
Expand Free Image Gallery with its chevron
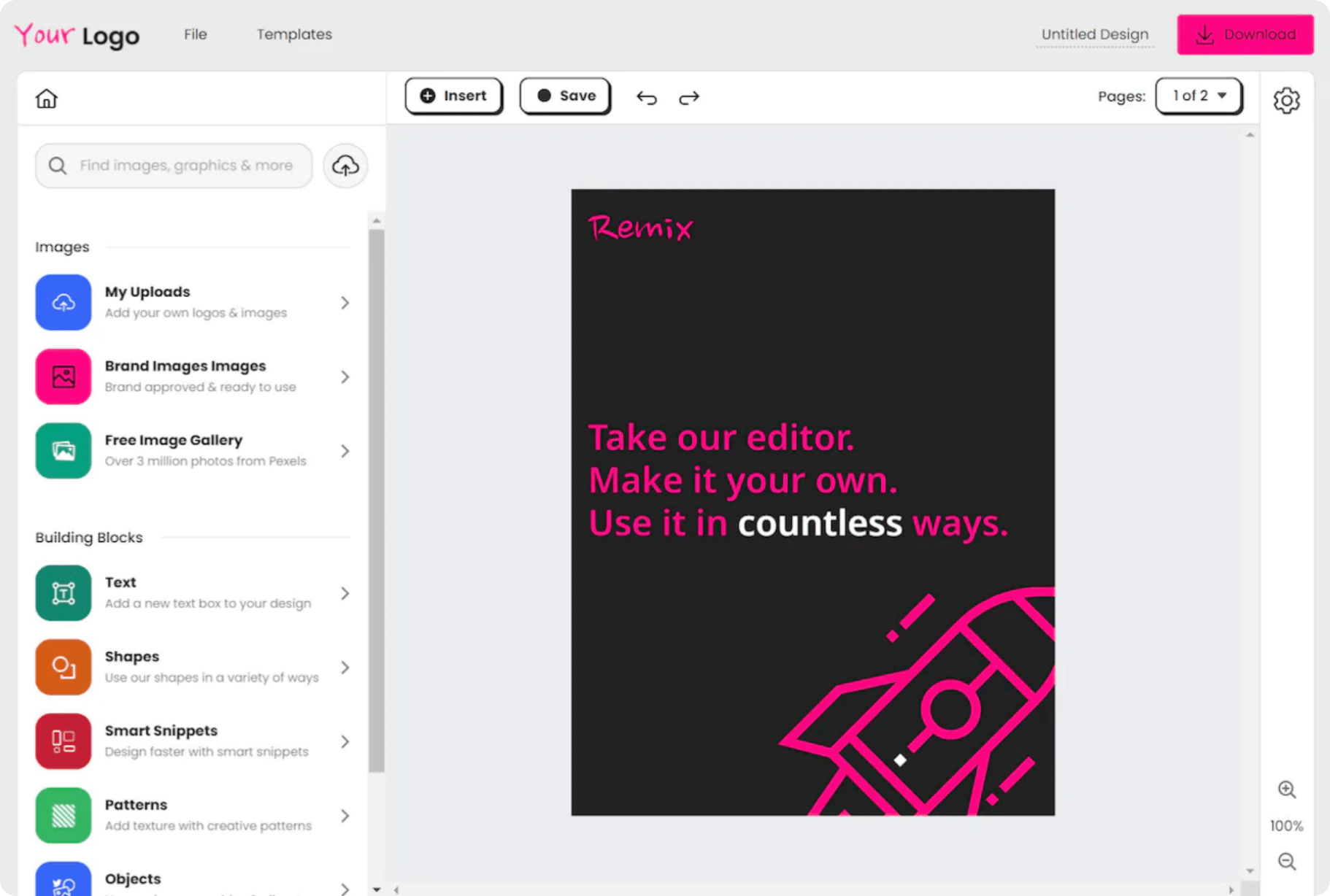coord(345,451)
